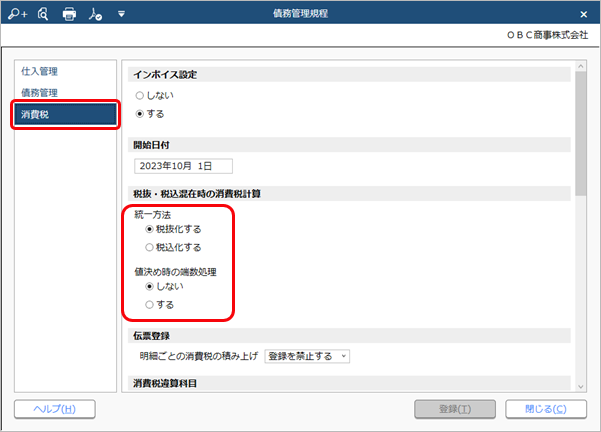This screenshot has width=601, height=432.
Task: Click the 開始日付 date field
Action: point(183,166)
